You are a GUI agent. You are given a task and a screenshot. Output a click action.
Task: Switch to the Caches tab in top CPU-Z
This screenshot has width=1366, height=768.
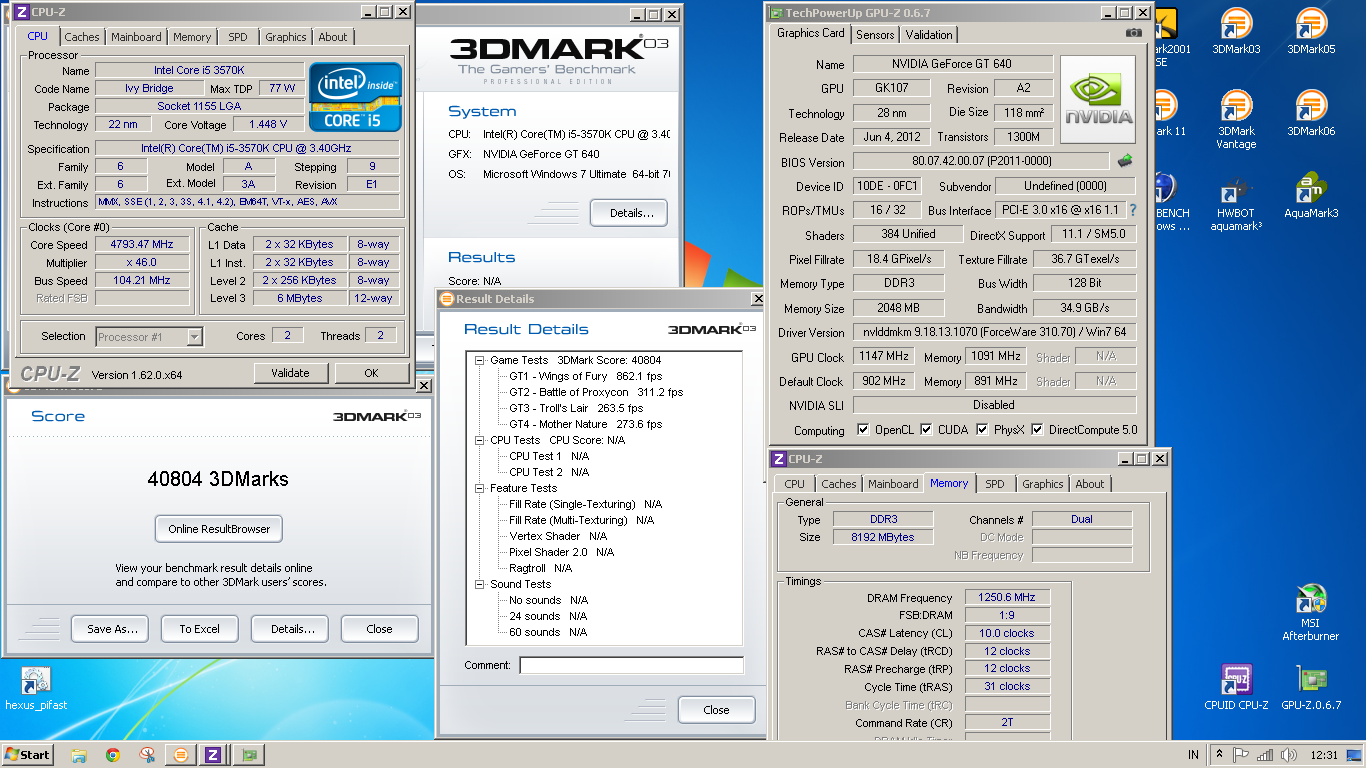tap(82, 37)
